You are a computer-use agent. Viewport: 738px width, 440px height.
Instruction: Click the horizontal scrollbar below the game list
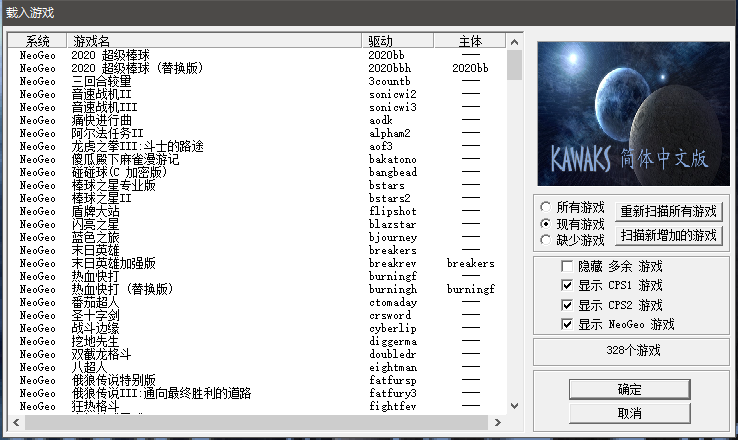pyautogui.click(x=260, y=422)
